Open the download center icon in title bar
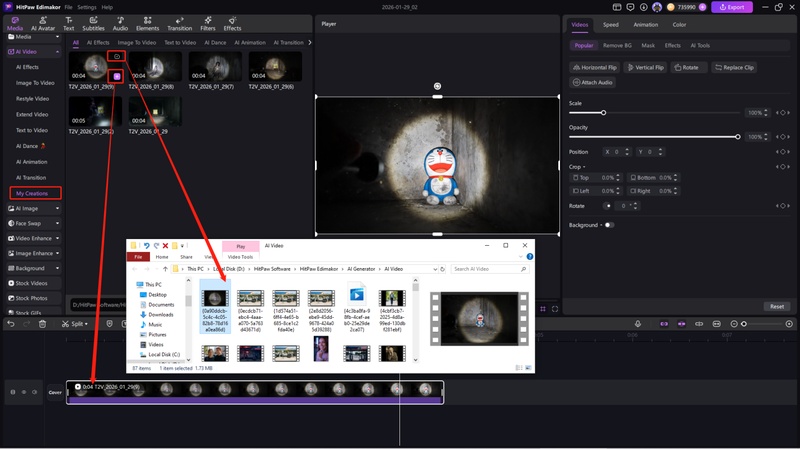Image resolution: width=800 pixels, height=449 pixels. (643, 7)
